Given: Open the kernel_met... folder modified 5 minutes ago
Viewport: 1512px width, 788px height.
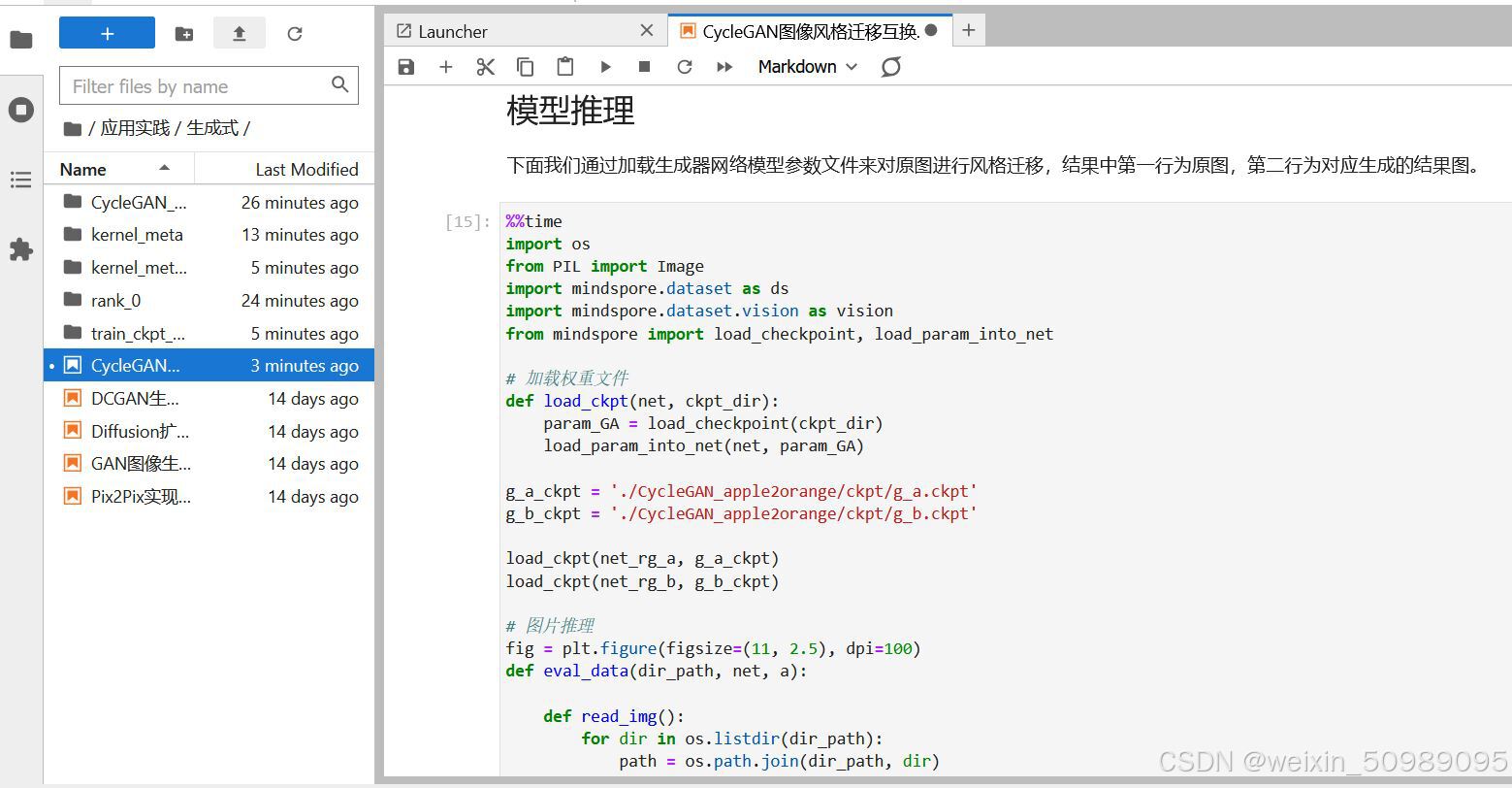Looking at the screenshot, I should [209, 268].
